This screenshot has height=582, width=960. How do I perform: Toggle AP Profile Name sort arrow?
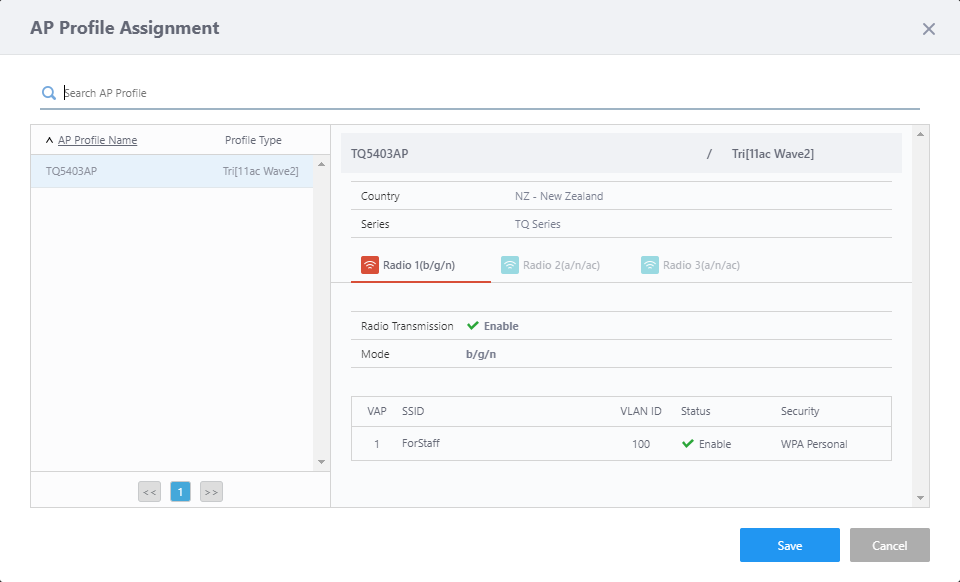49,141
